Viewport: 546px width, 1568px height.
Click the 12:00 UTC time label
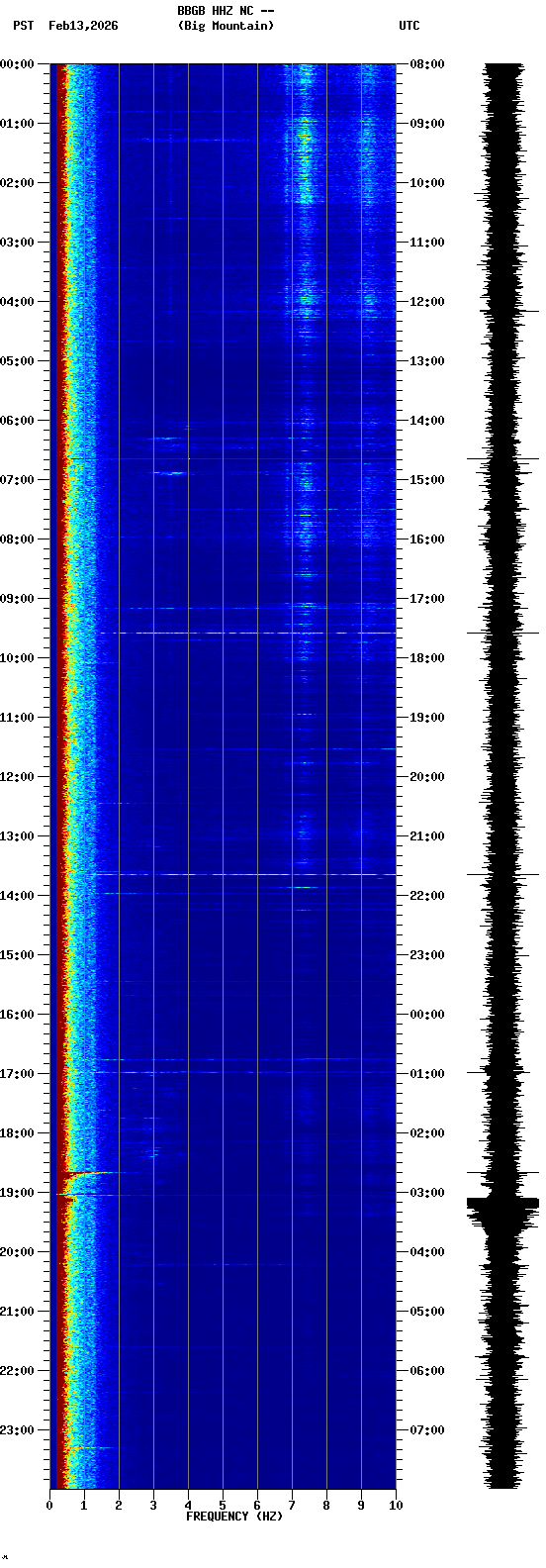click(x=427, y=302)
